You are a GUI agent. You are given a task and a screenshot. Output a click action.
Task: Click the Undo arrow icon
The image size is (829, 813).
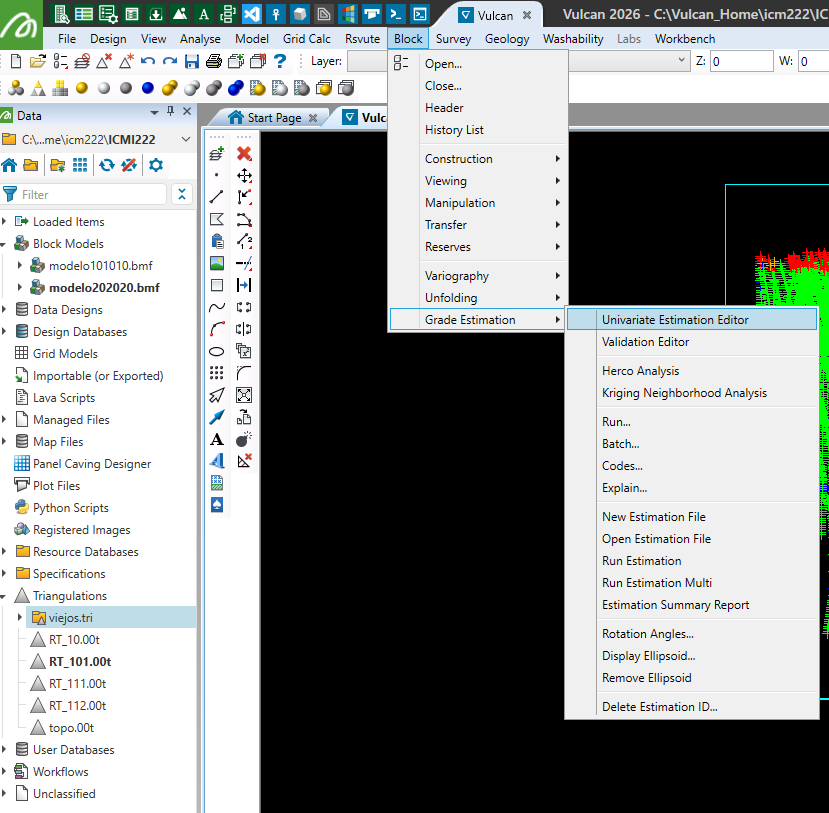point(148,61)
